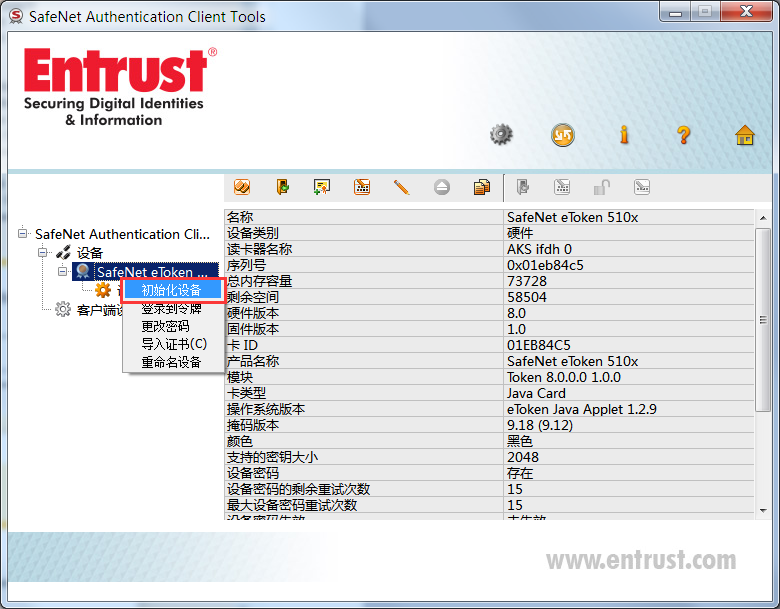Click the module value 'Token 8.0.0.0 1.0.0'

click(564, 377)
